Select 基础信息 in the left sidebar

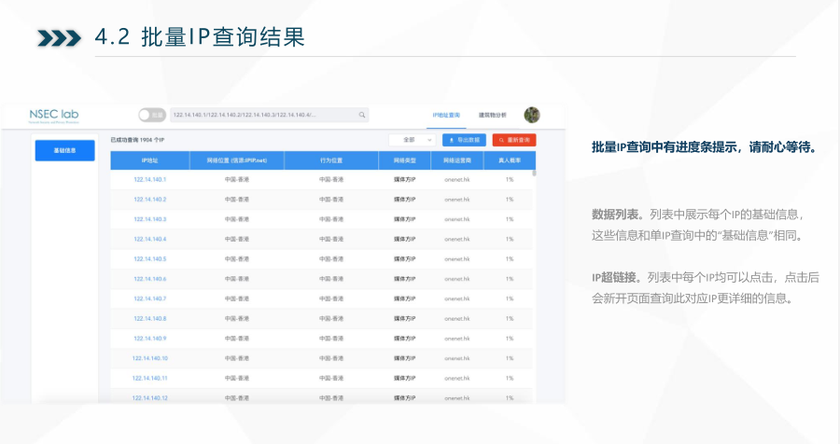pos(65,150)
